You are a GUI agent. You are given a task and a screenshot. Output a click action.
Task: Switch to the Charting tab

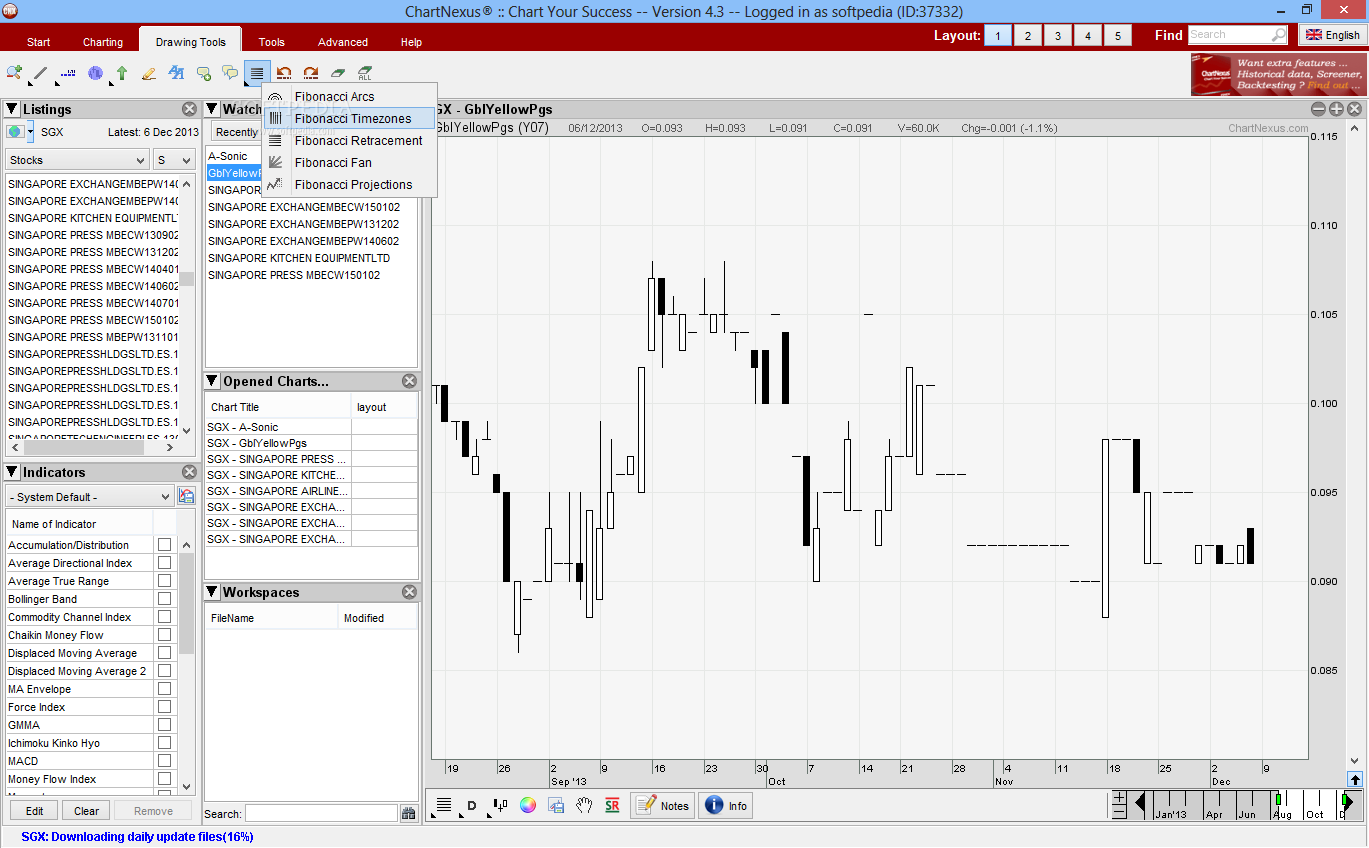point(103,42)
